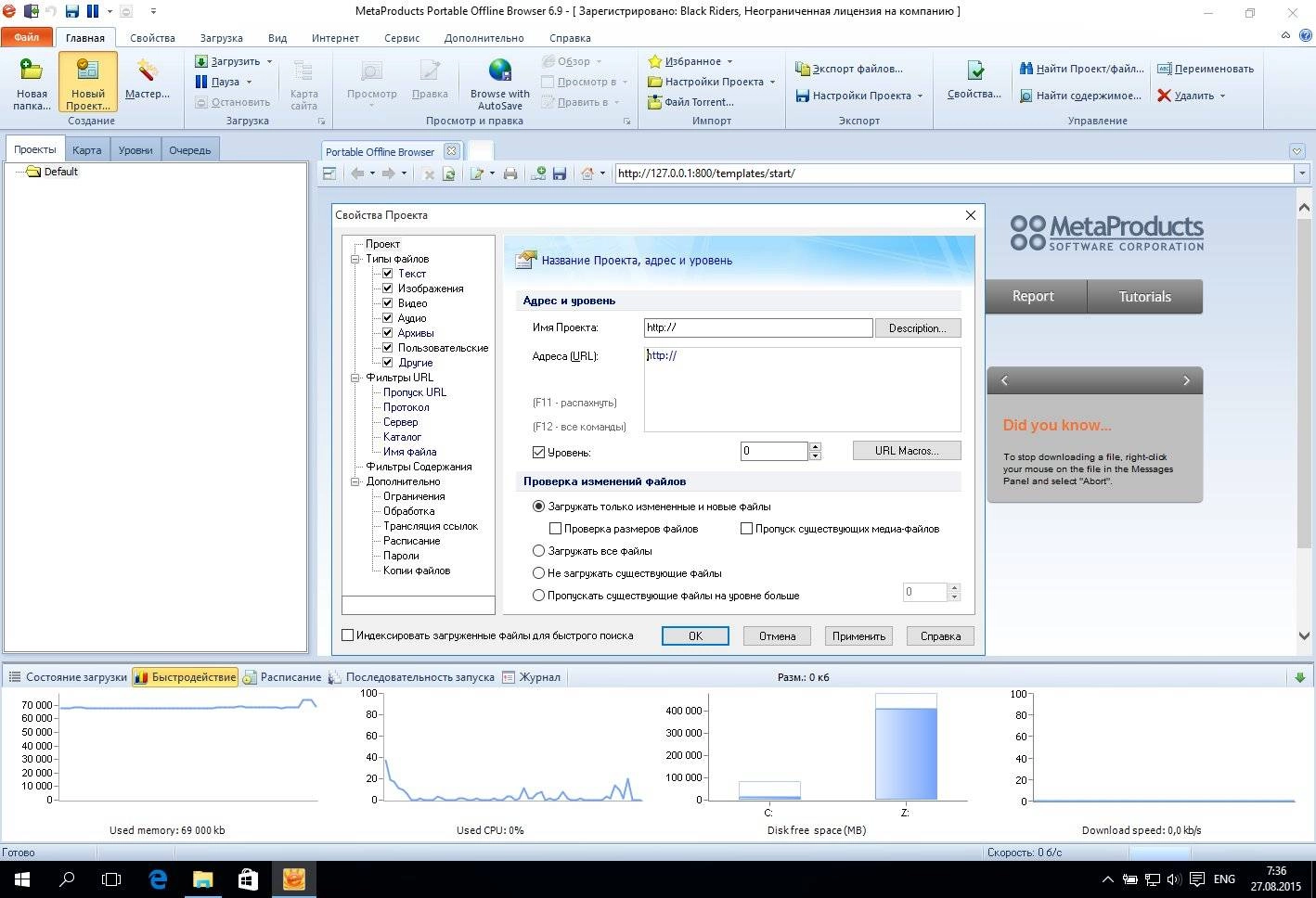Click browser toolbar home icon
The height and width of the screenshot is (898, 1316).
click(x=587, y=173)
